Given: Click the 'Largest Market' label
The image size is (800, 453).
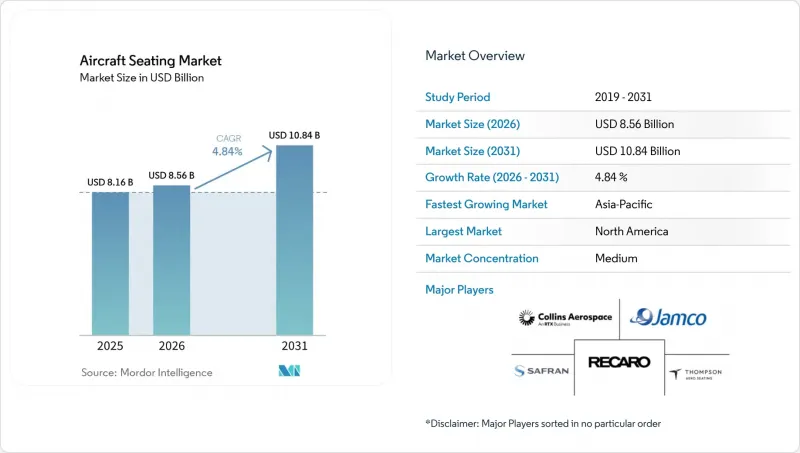Looking at the screenshot, I should coord(463,232).
